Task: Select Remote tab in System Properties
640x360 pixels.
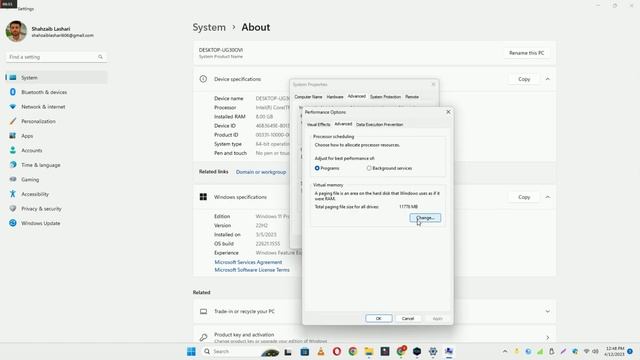Action: pos(412,97)
